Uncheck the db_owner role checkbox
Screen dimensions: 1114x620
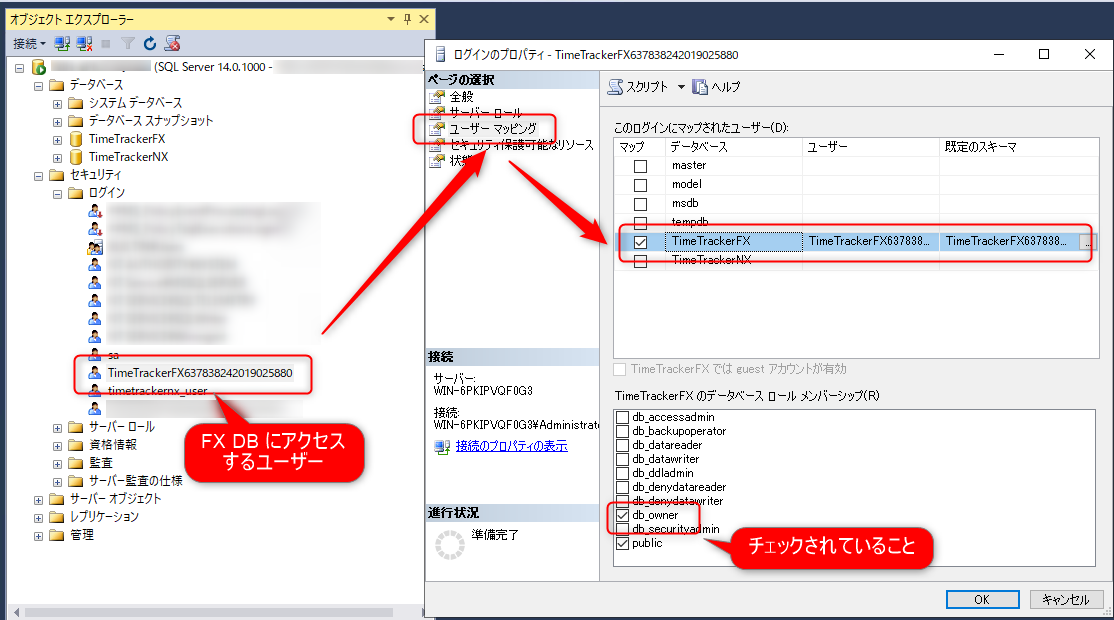pos(623,516)
